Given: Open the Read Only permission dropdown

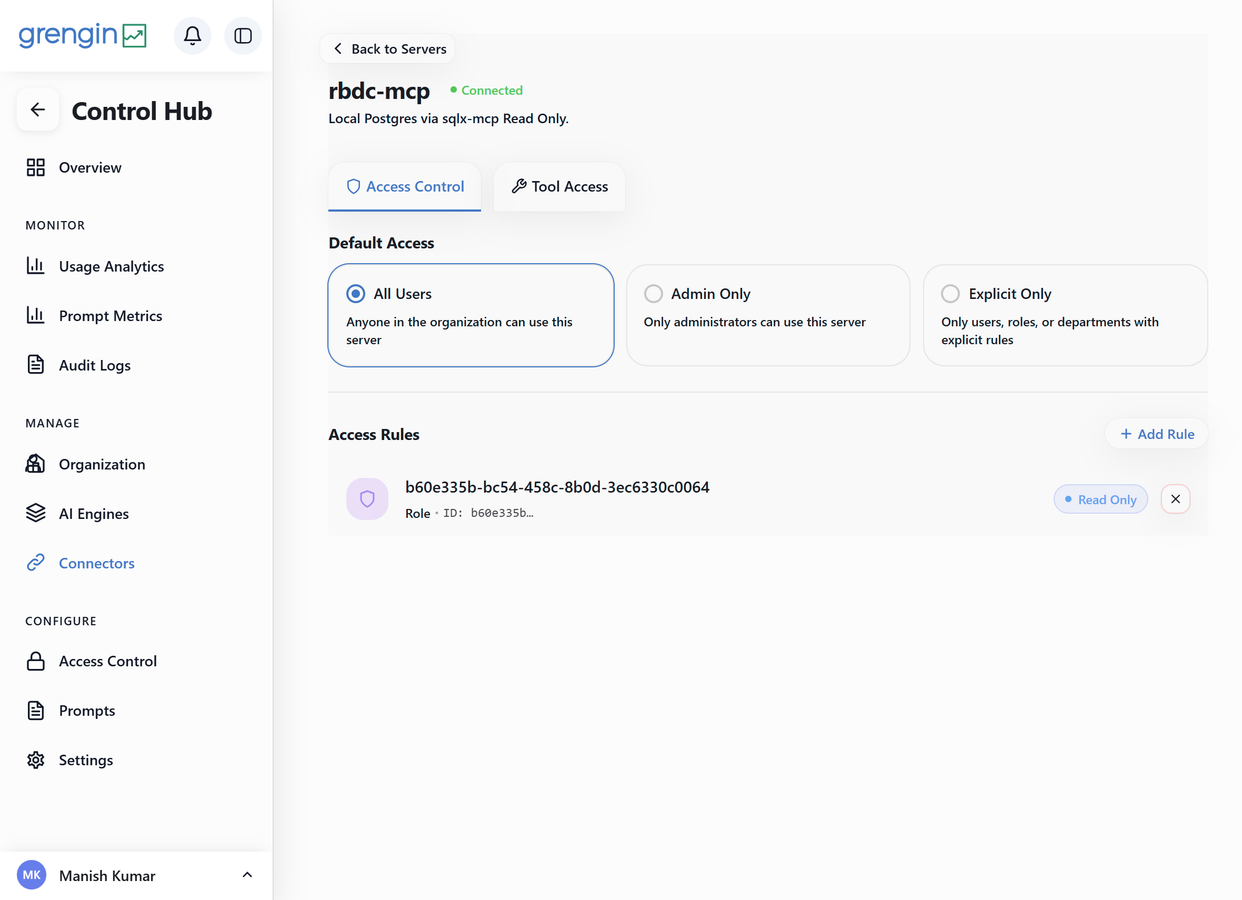Looking at the screenshot, I should 1100,499.
